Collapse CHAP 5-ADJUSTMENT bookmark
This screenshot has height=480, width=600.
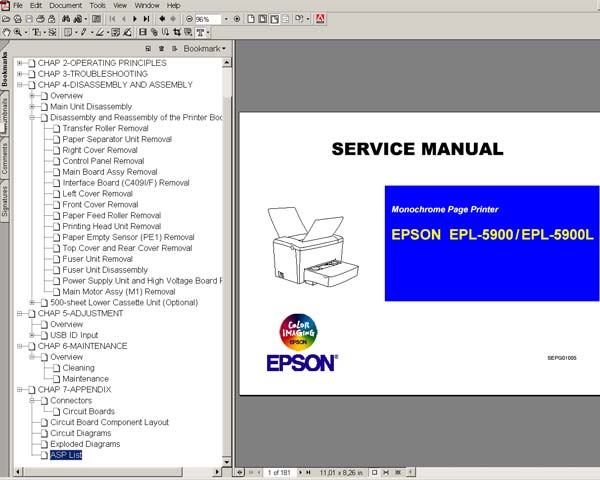(x=20, y=313)
